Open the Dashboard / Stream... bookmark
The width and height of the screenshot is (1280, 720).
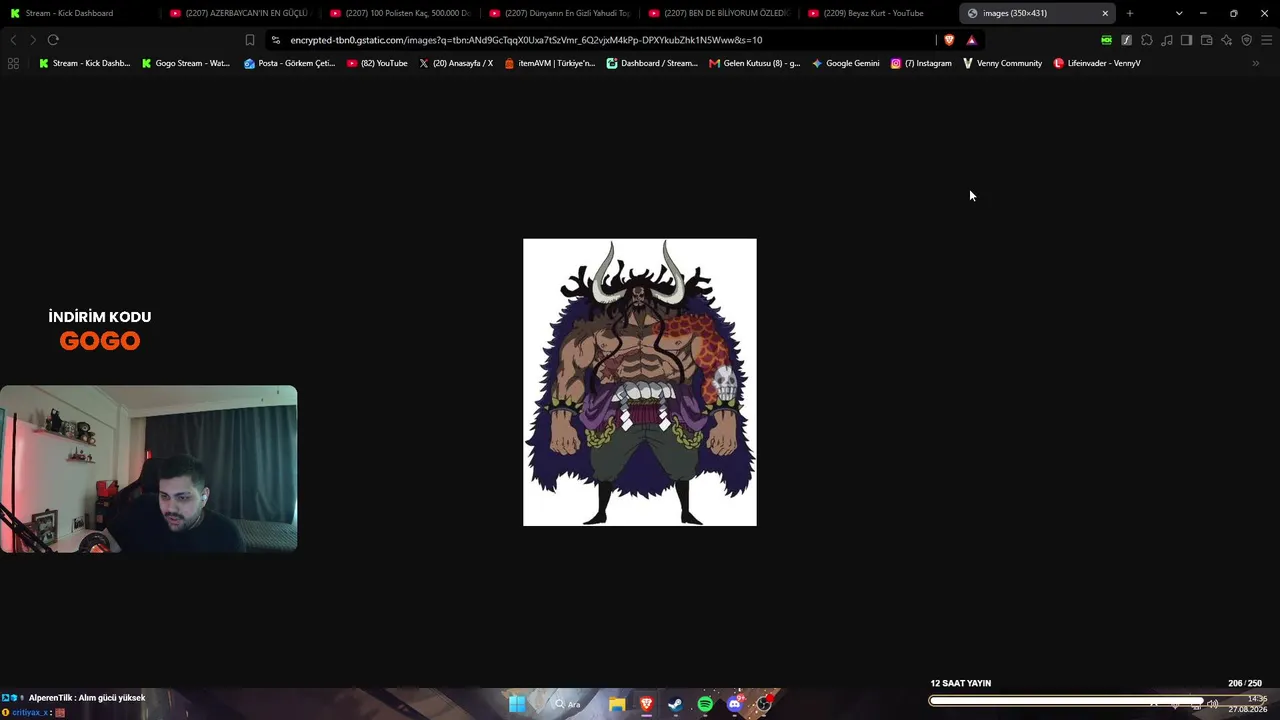652,63
